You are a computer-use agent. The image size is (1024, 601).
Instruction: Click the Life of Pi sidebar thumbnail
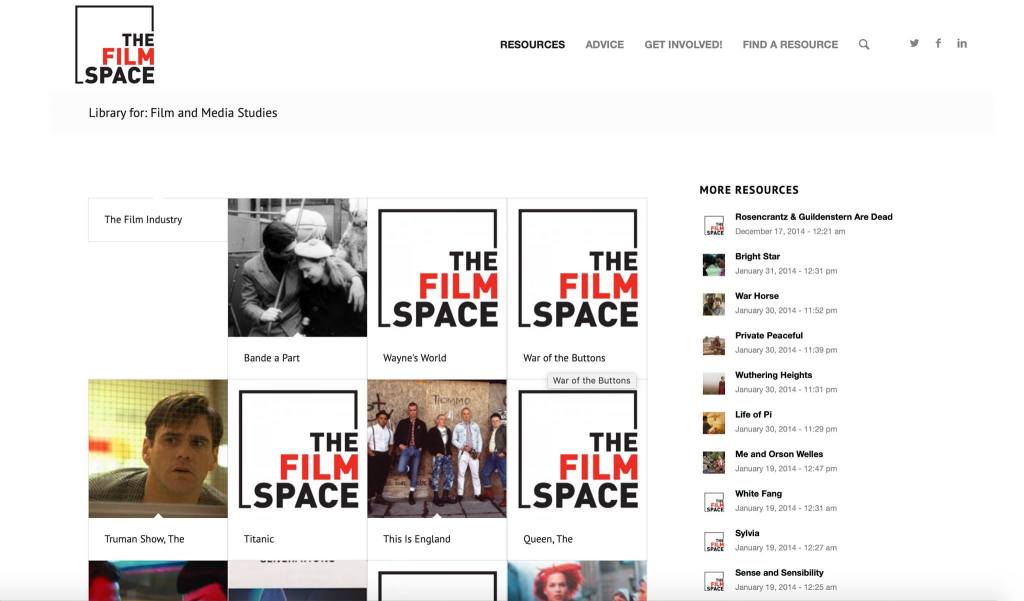click(714, 422)
